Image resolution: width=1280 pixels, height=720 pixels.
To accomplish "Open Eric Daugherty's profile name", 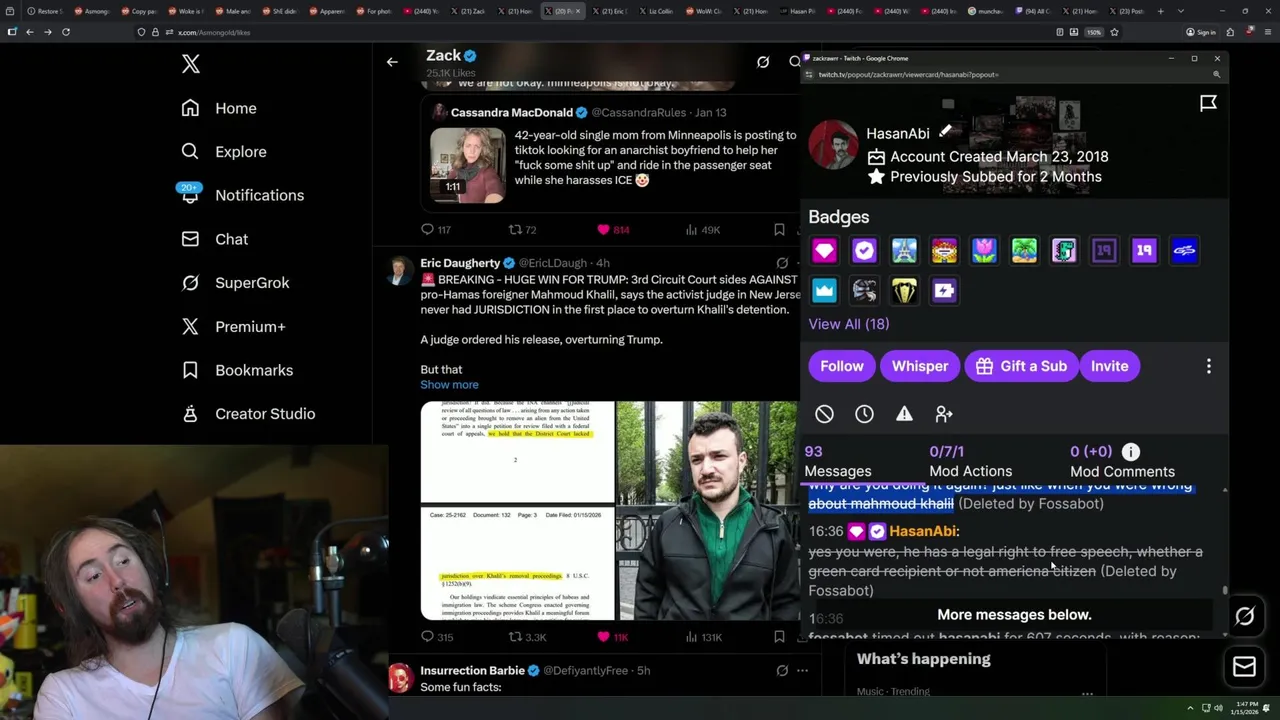I will pyautogui.click(x=460, y=263).
